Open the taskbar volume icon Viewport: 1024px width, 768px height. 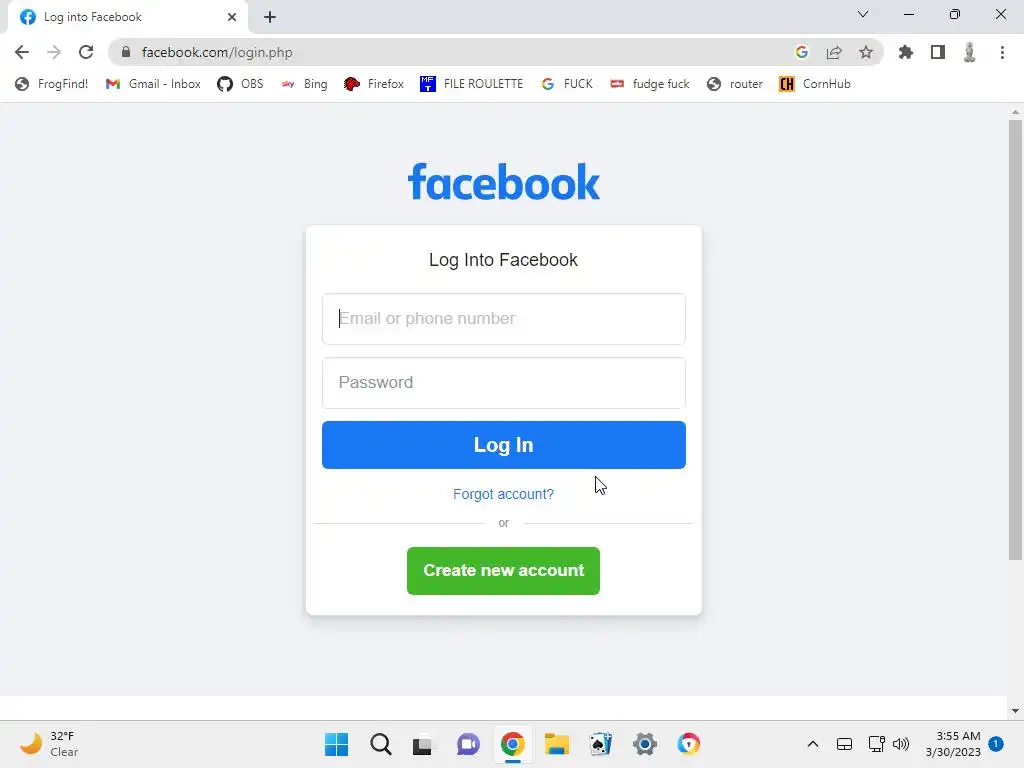[901, 744]
